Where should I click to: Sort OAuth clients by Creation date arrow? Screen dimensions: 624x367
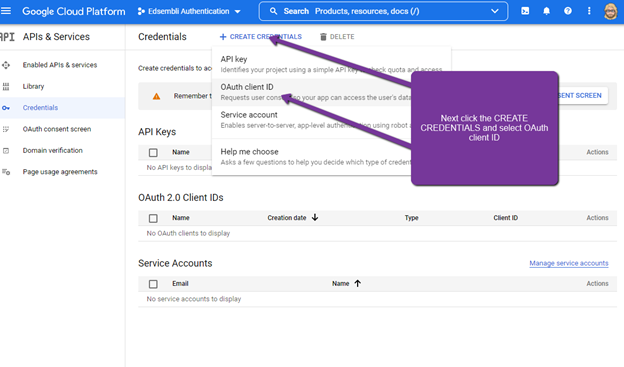[x=315, y=217]
